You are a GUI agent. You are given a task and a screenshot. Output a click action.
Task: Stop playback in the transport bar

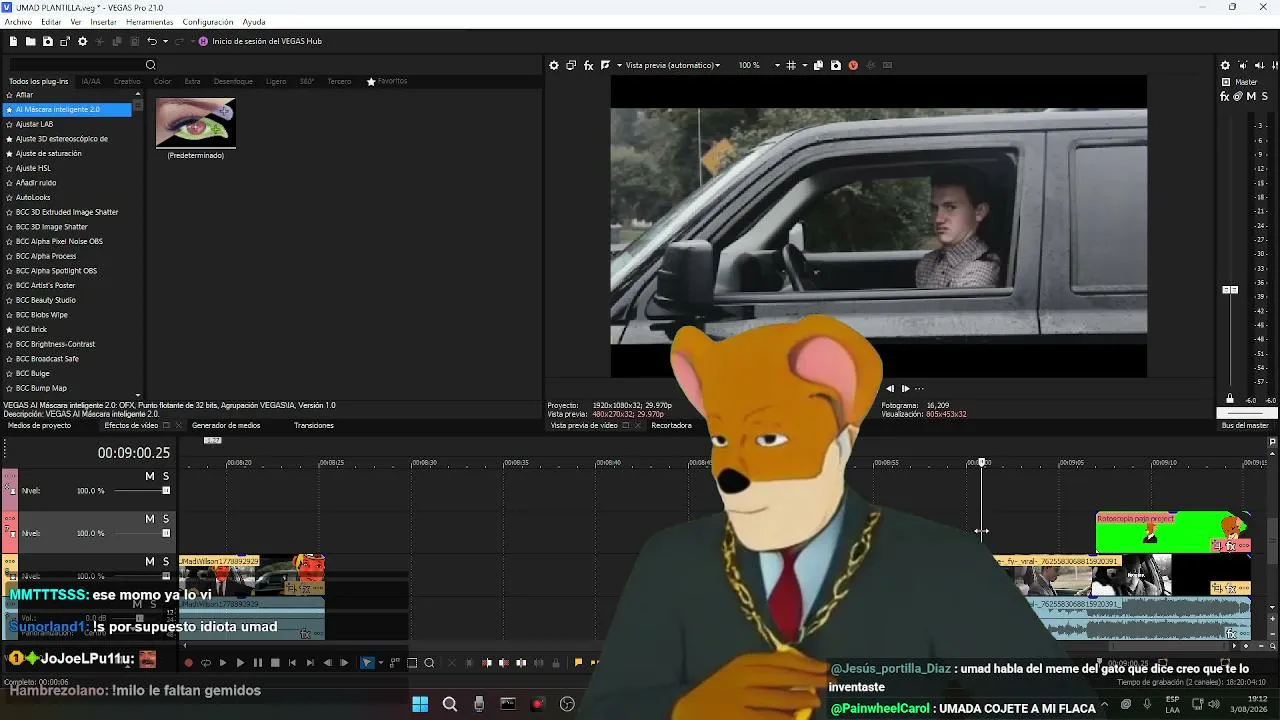pos(275,663)
